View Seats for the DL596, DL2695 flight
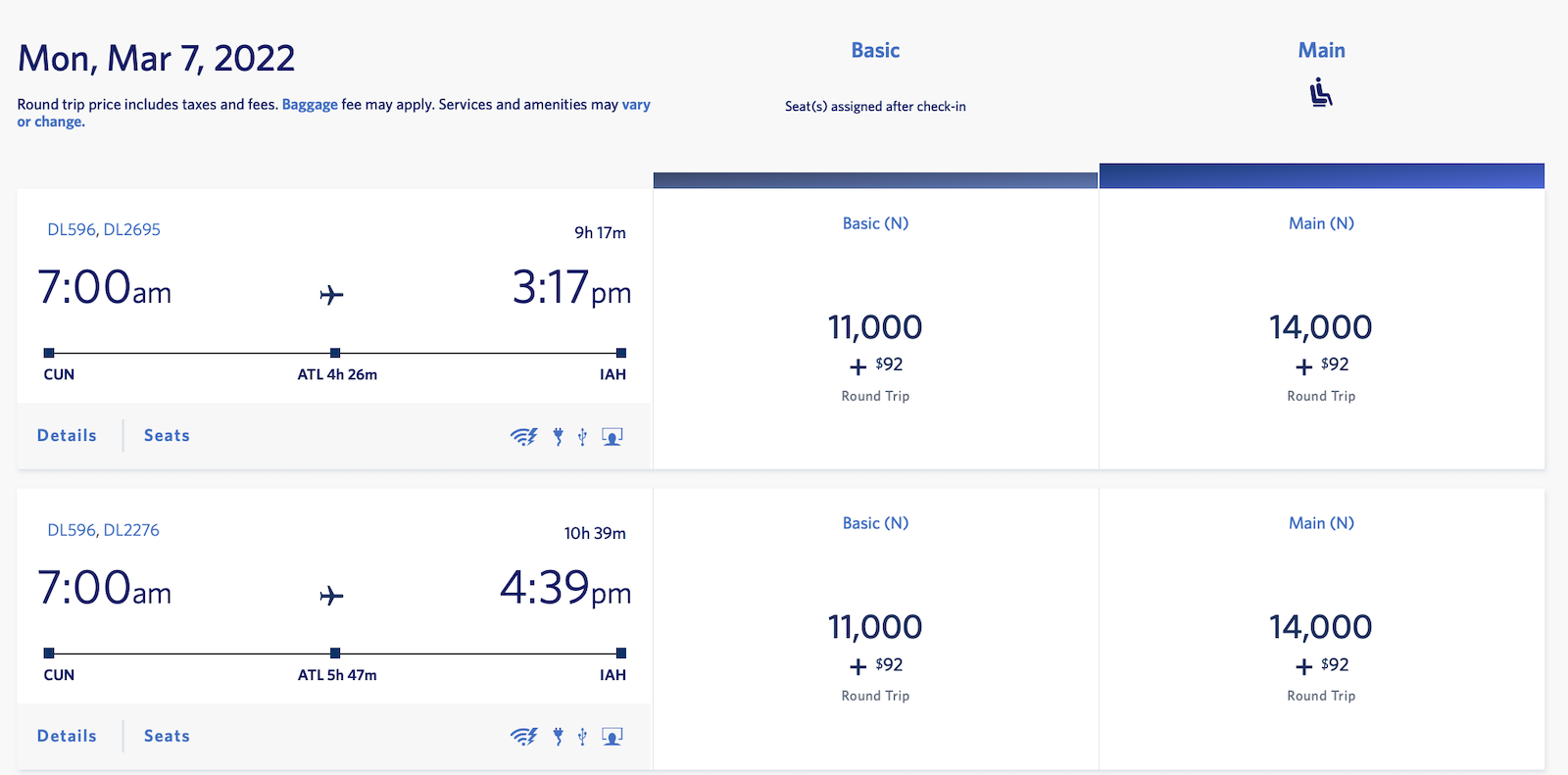1568x775 pixels. [167, 436]
